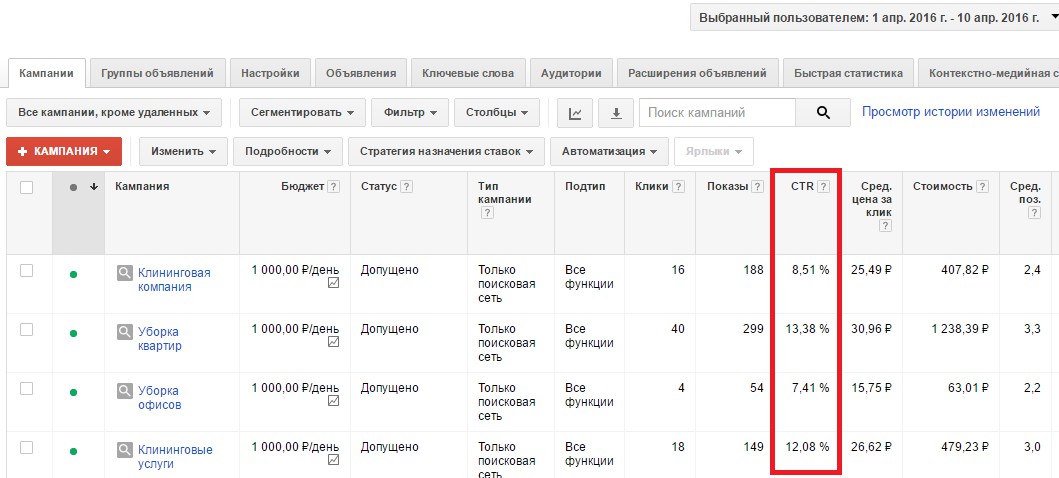This screenshot has height=478, width=1059.
Task: Switch to the Объявления tab
Action: [361, 73]
